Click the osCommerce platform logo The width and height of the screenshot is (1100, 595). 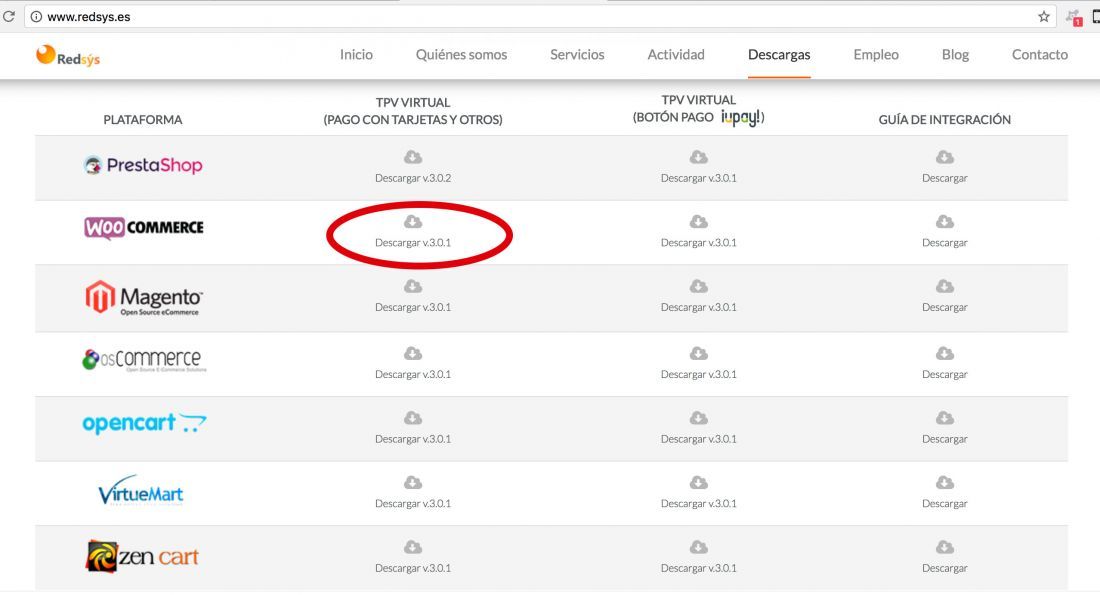[144, 360]
